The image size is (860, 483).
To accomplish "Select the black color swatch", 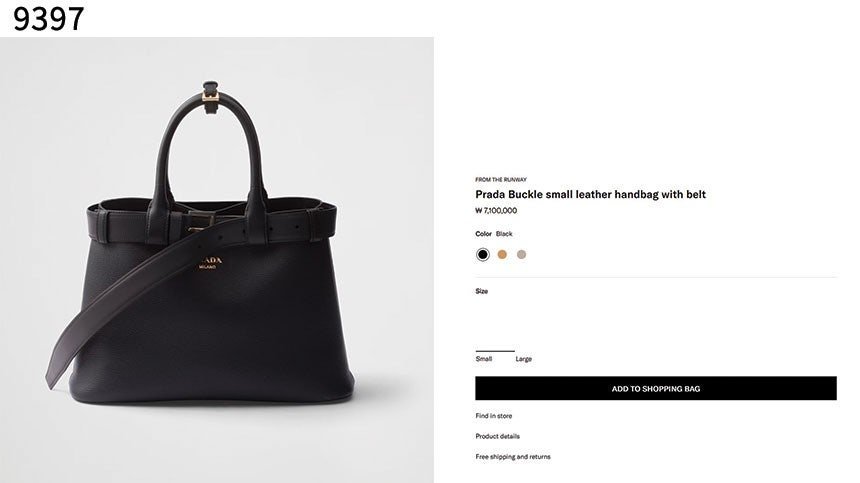I will pos(483,254).
